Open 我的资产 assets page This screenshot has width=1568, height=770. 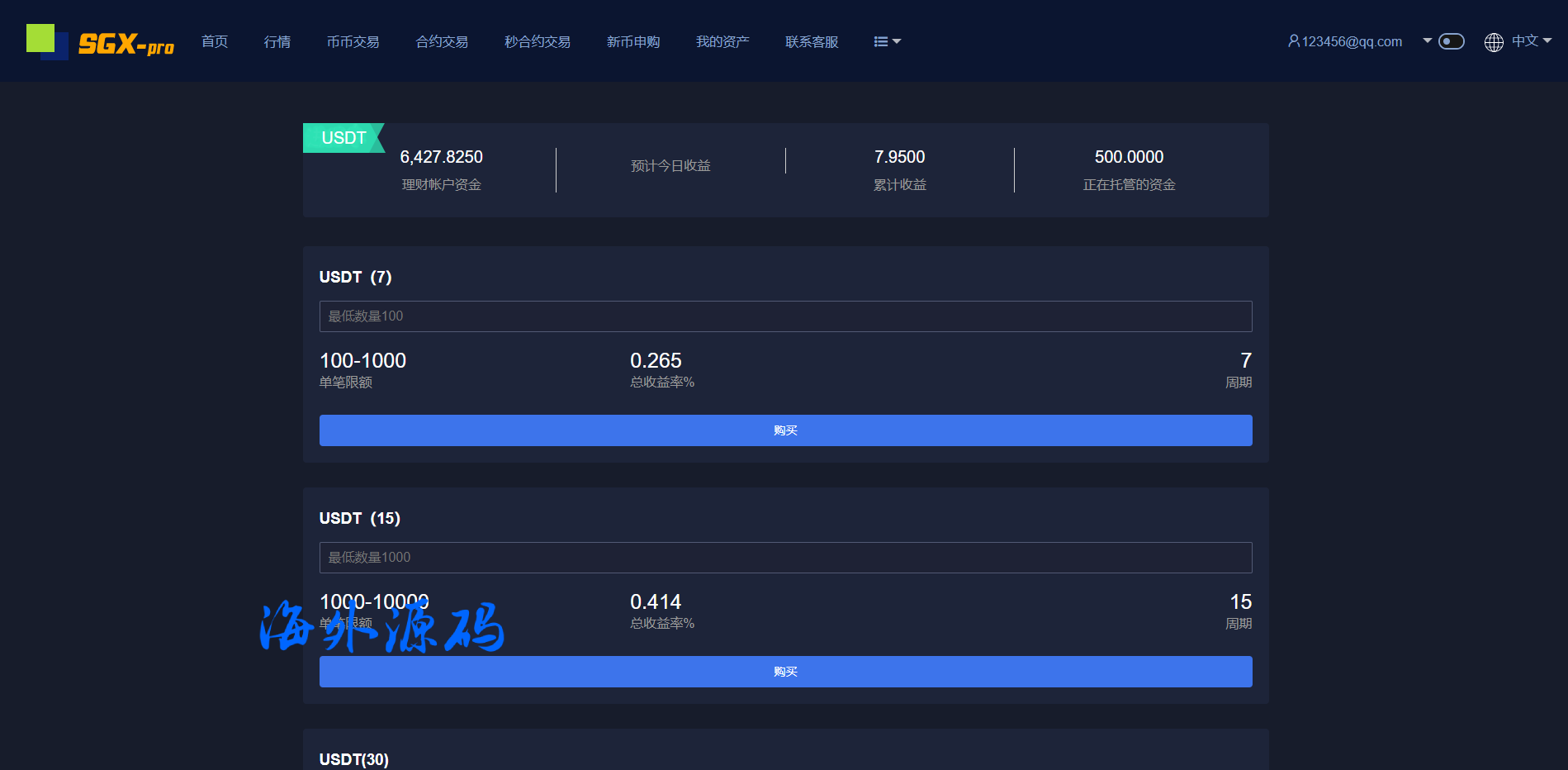722,42
